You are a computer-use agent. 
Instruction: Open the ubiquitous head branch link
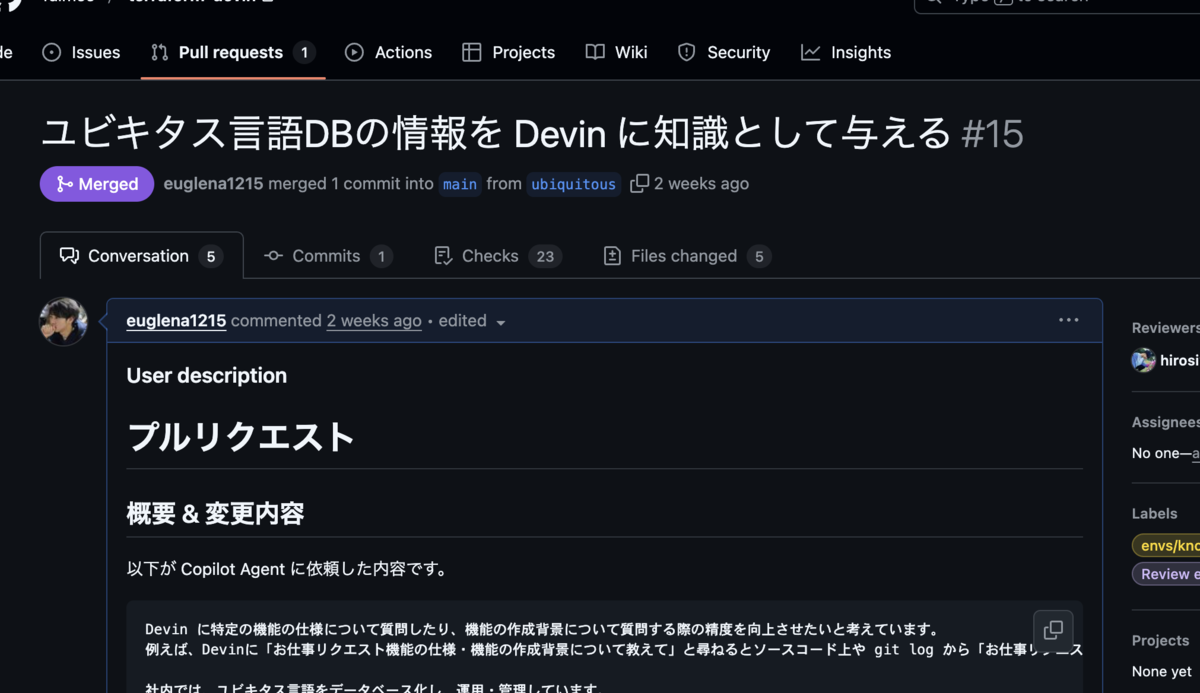pyautogui.click(x=574, y=184)
